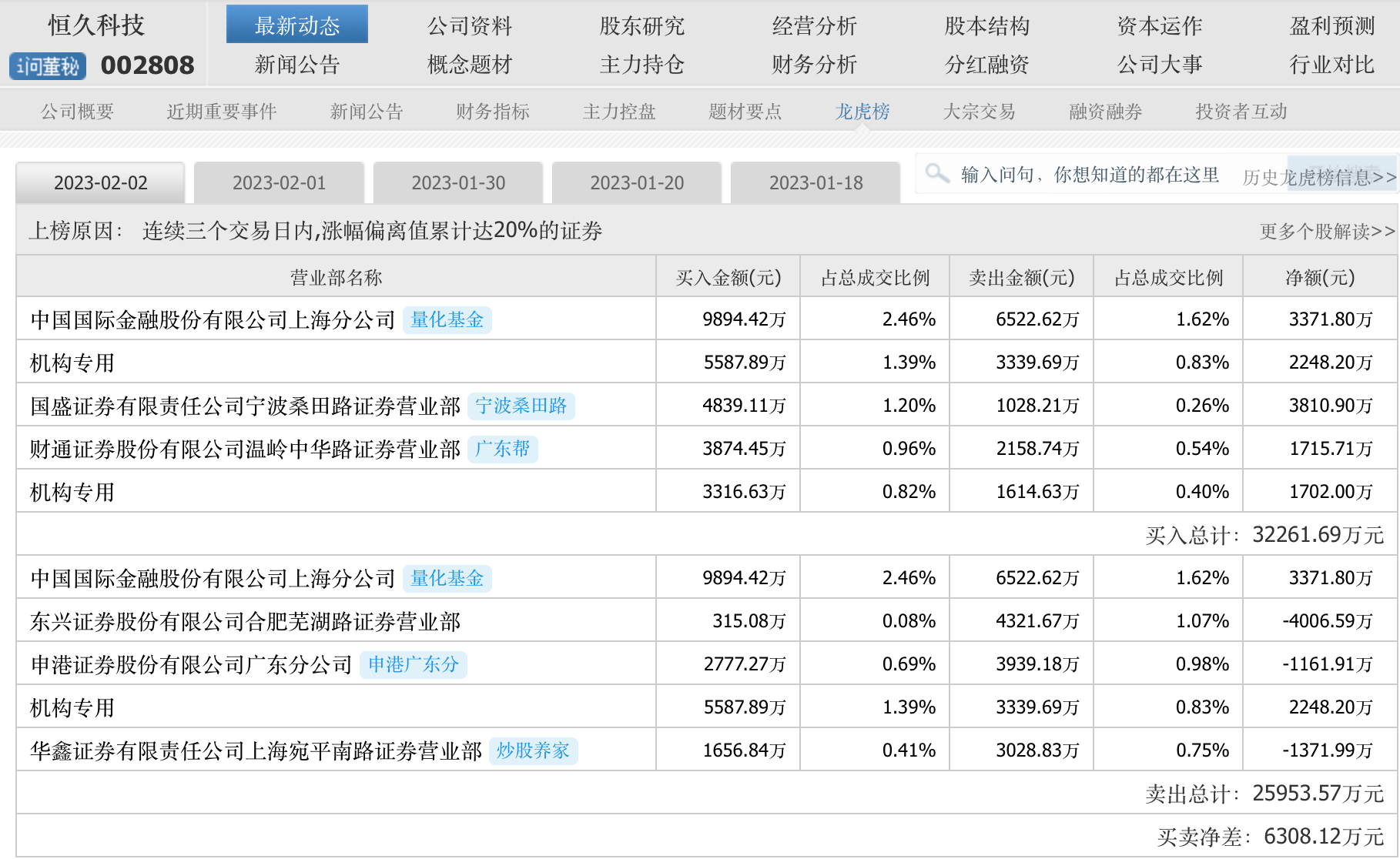The height and width of the screenshot is (859, 1400).
Task: Open 历史龙虎榜信息>> link
Action: tap(1318, 178)
